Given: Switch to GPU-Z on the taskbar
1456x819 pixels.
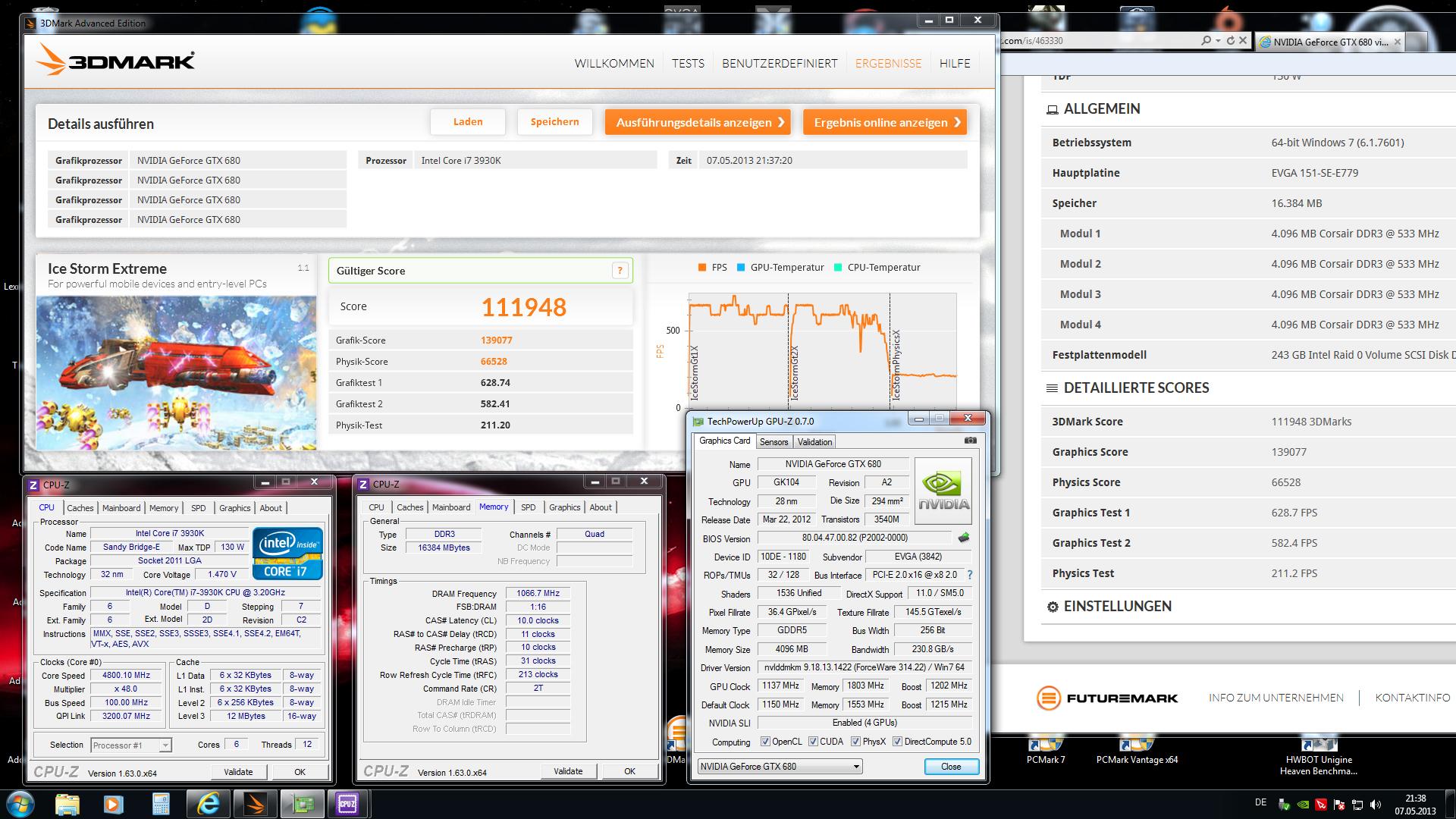Looking at the screenshot, I should (302, 803).
